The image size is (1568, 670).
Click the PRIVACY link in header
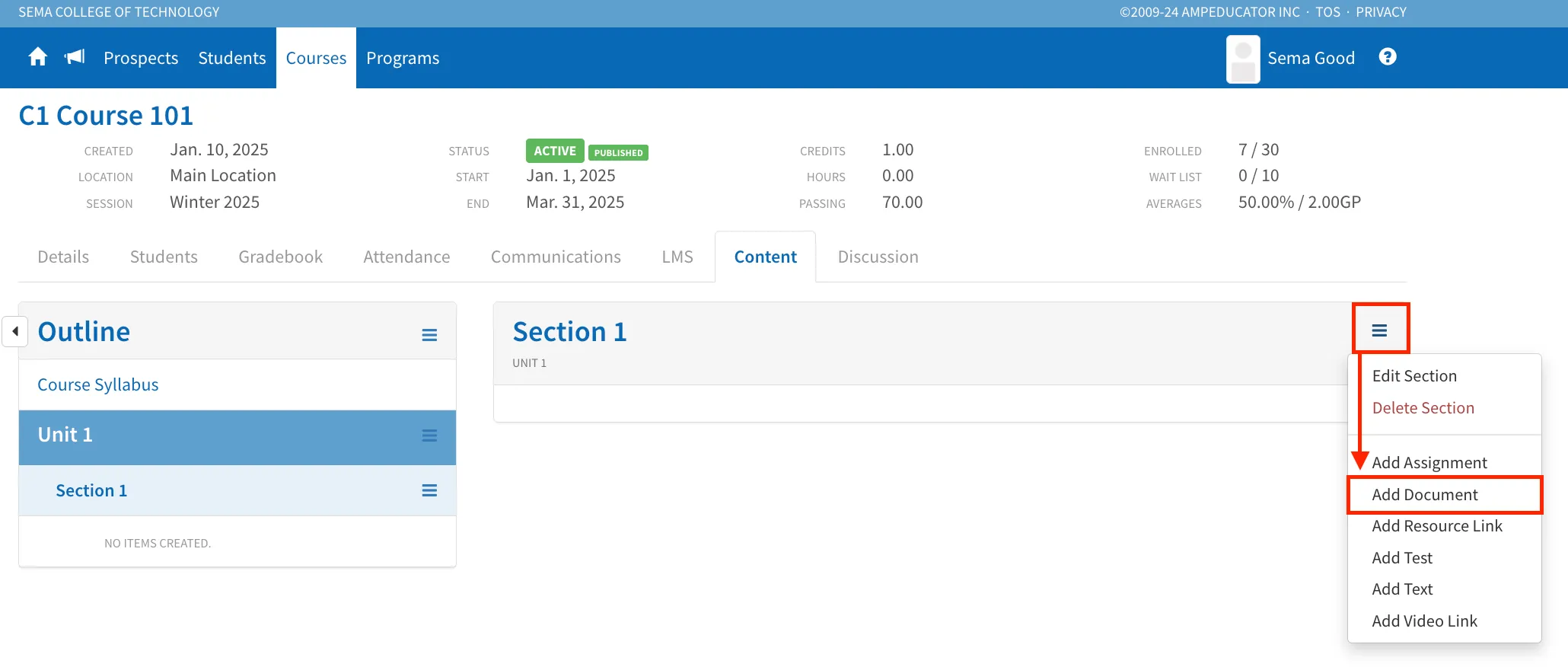click(x=1381, y=12)
